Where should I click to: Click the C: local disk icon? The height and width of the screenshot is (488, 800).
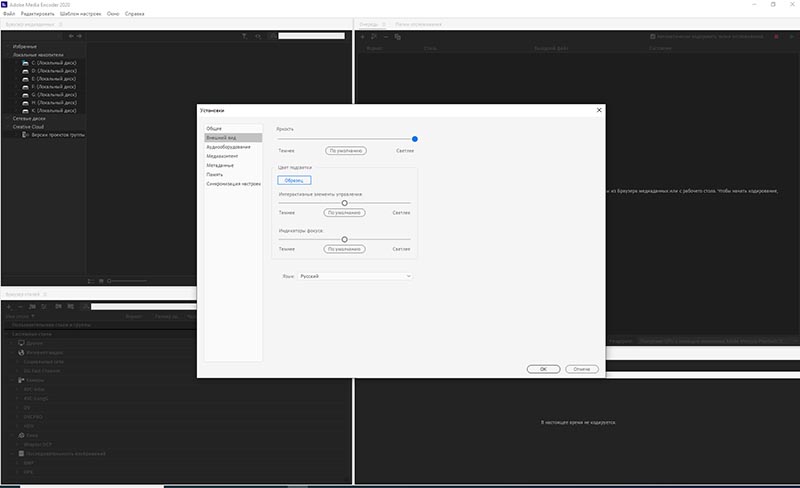[25, 63]
